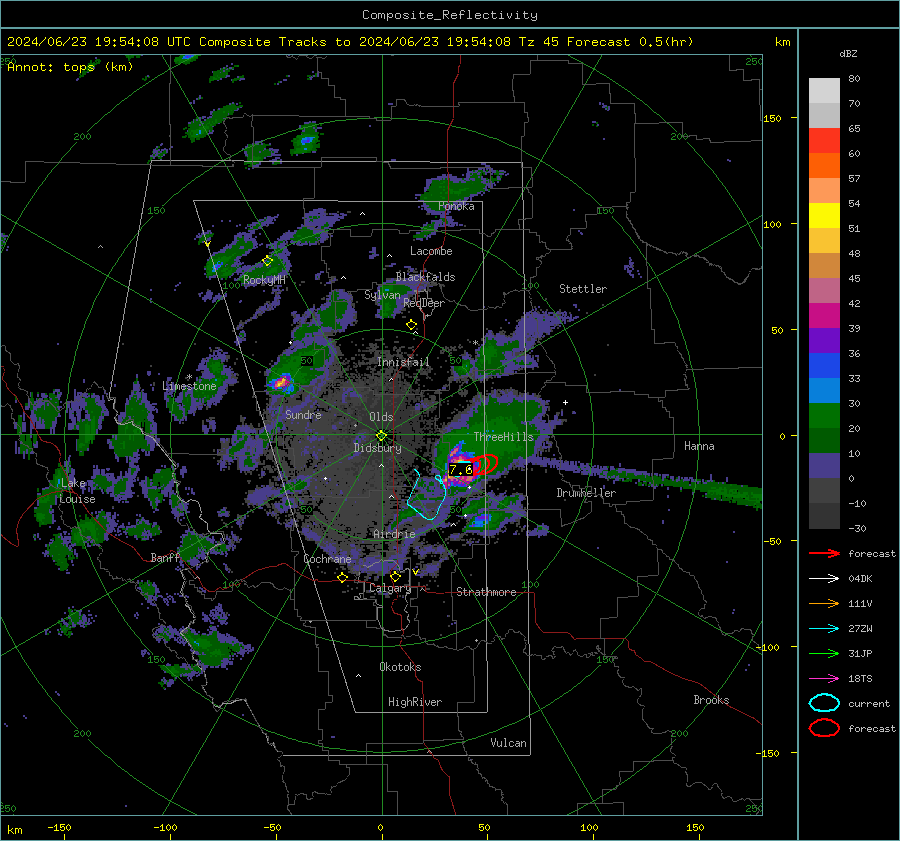This screenshot has width=900, height=841.
Task: Click the Limestone label
Action: point(189,386)
